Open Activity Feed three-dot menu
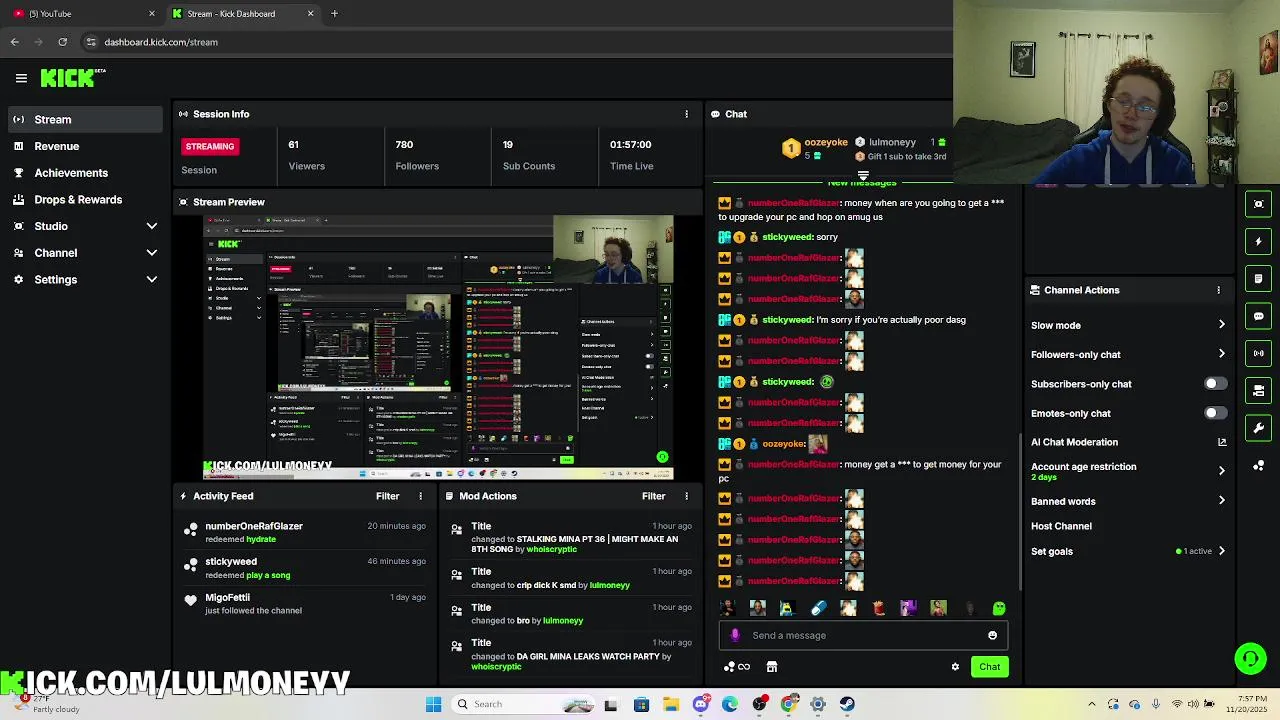Viewport: 1280px width, 720px height. [x=420, y=496]
